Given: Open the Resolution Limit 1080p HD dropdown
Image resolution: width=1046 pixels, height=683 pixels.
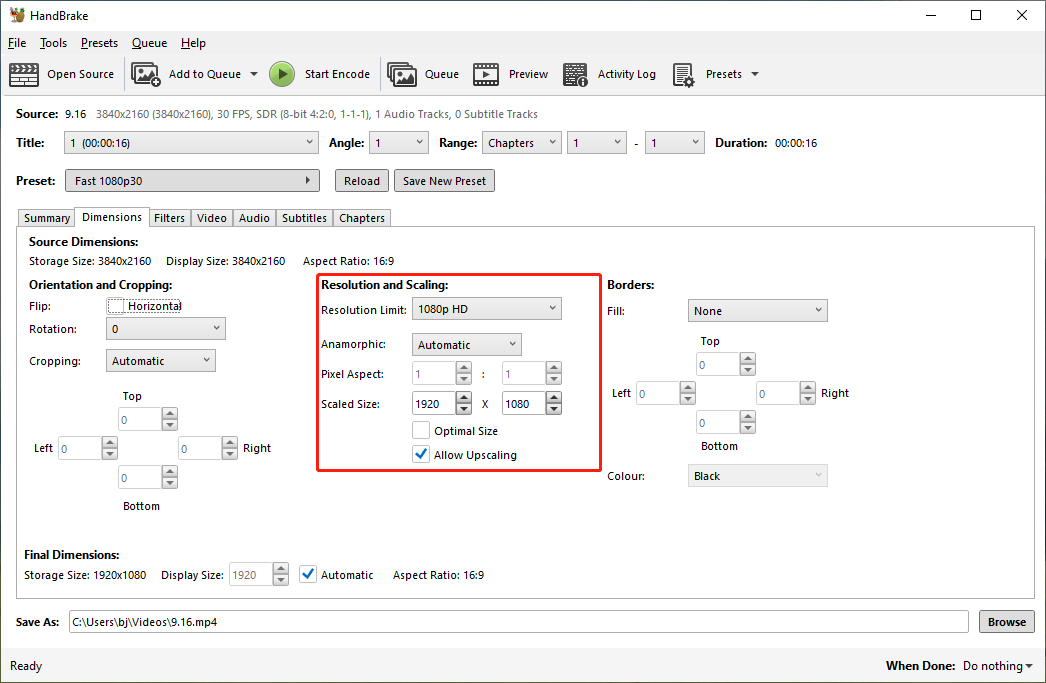Looking at the screenshot, I should click(x=486, y=309).
